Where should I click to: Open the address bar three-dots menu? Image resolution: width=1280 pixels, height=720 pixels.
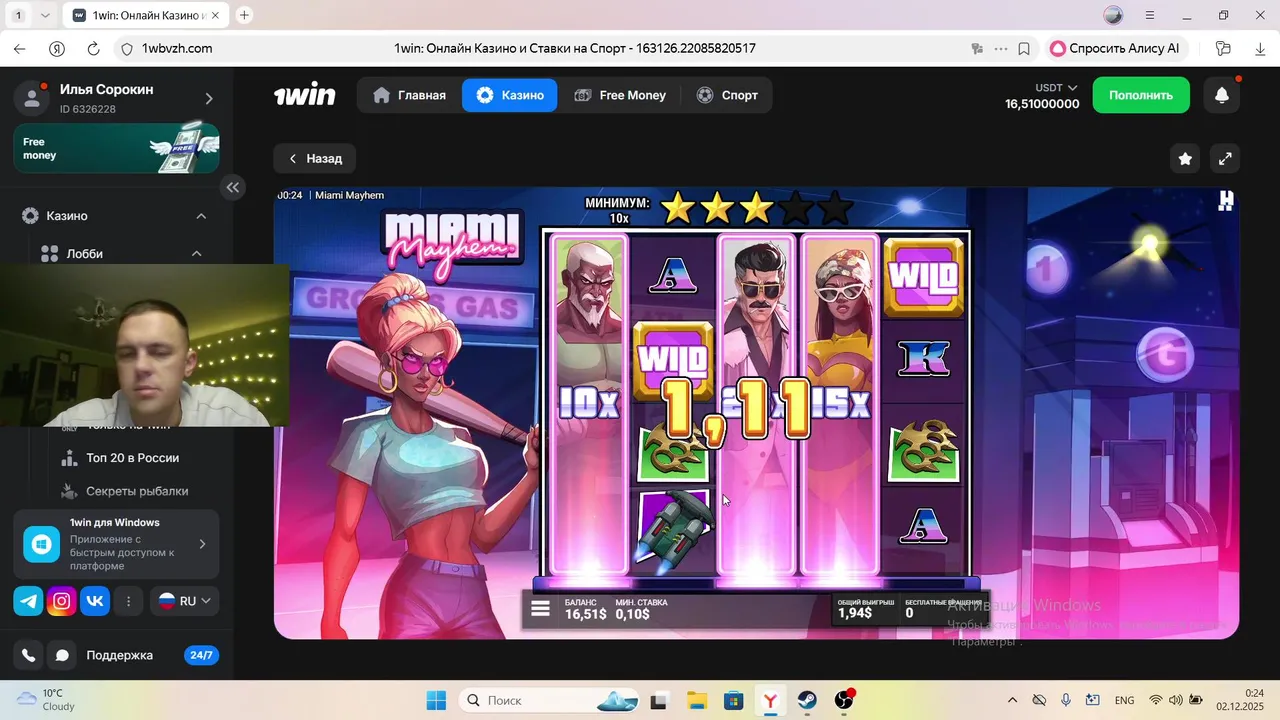(1001, 48)
